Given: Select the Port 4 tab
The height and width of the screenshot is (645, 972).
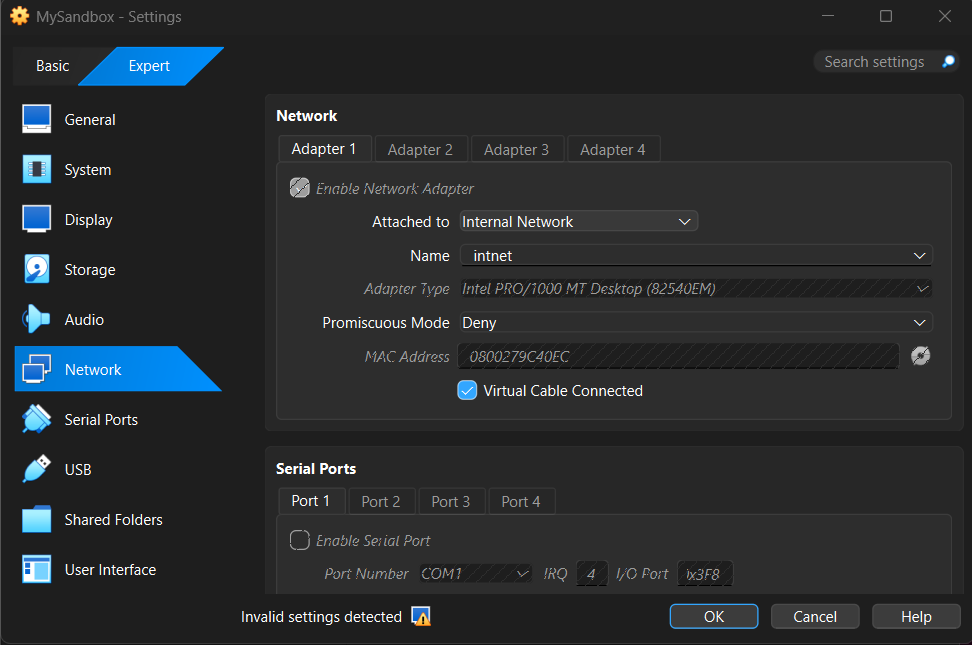Looking at the screenshot, I should [x=521, y=501].
